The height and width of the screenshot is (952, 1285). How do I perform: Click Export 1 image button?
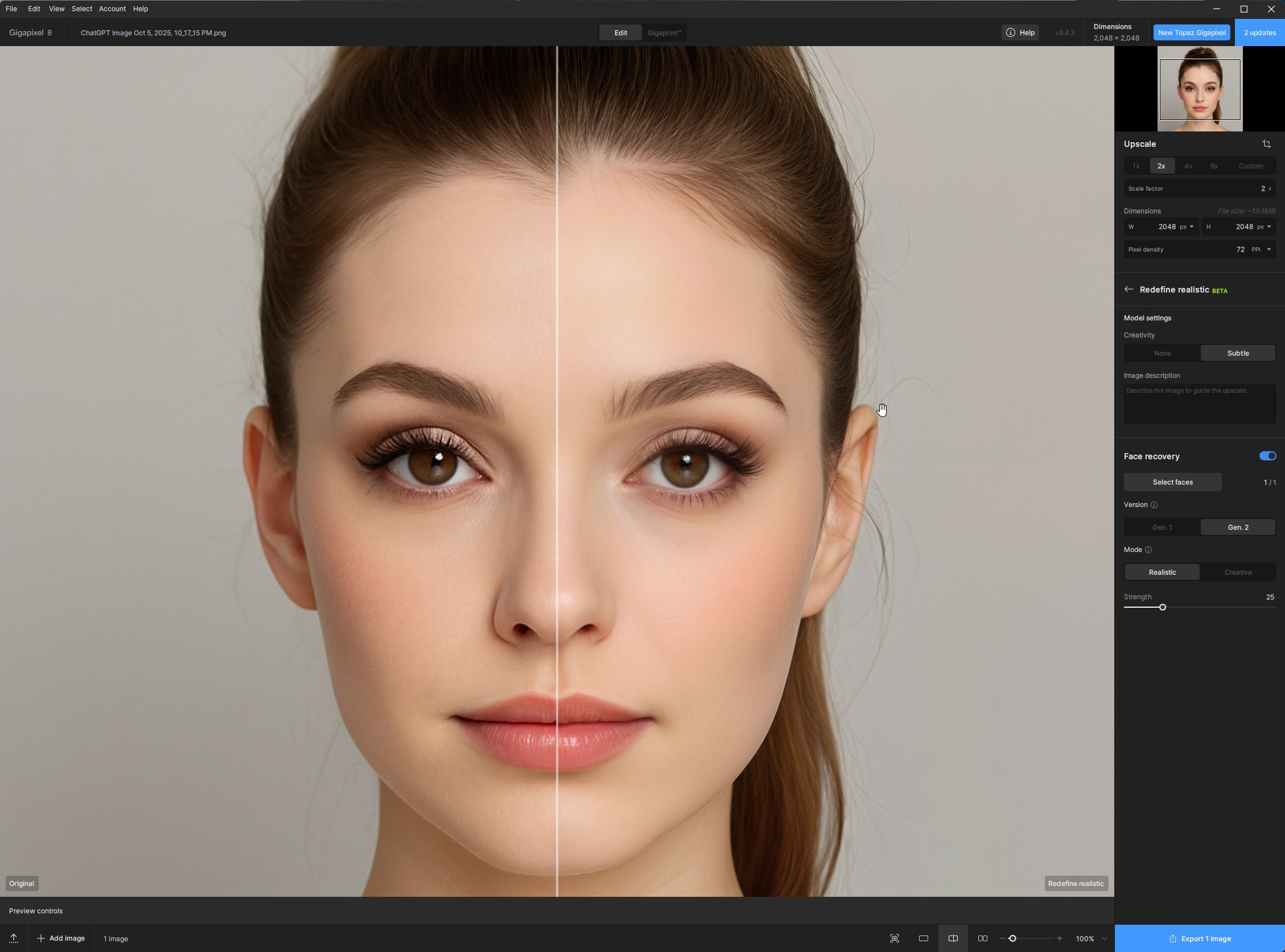click(x=1199, y=938)
